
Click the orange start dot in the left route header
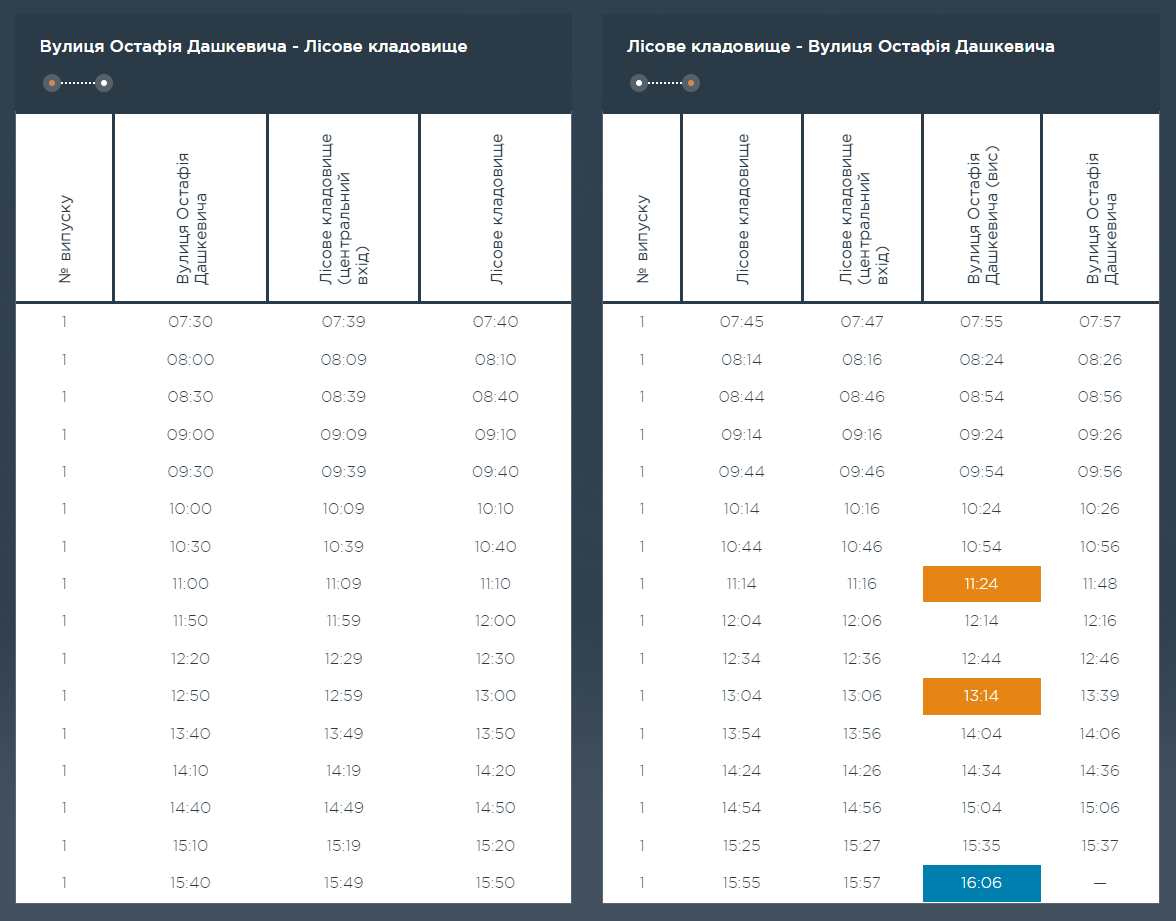point(52,83)
